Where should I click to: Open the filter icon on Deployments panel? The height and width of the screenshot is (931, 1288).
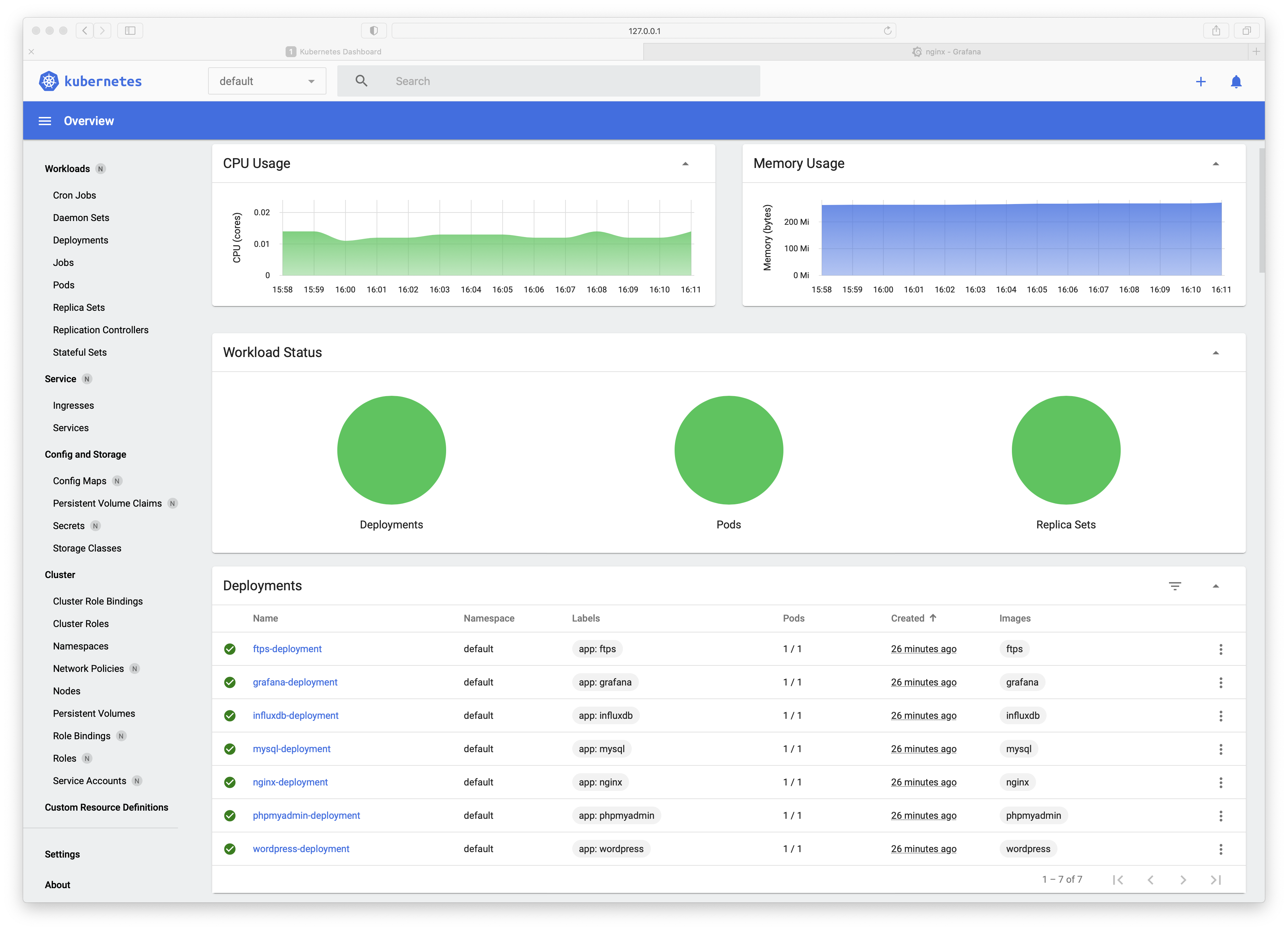click(x=1175, y=586)
